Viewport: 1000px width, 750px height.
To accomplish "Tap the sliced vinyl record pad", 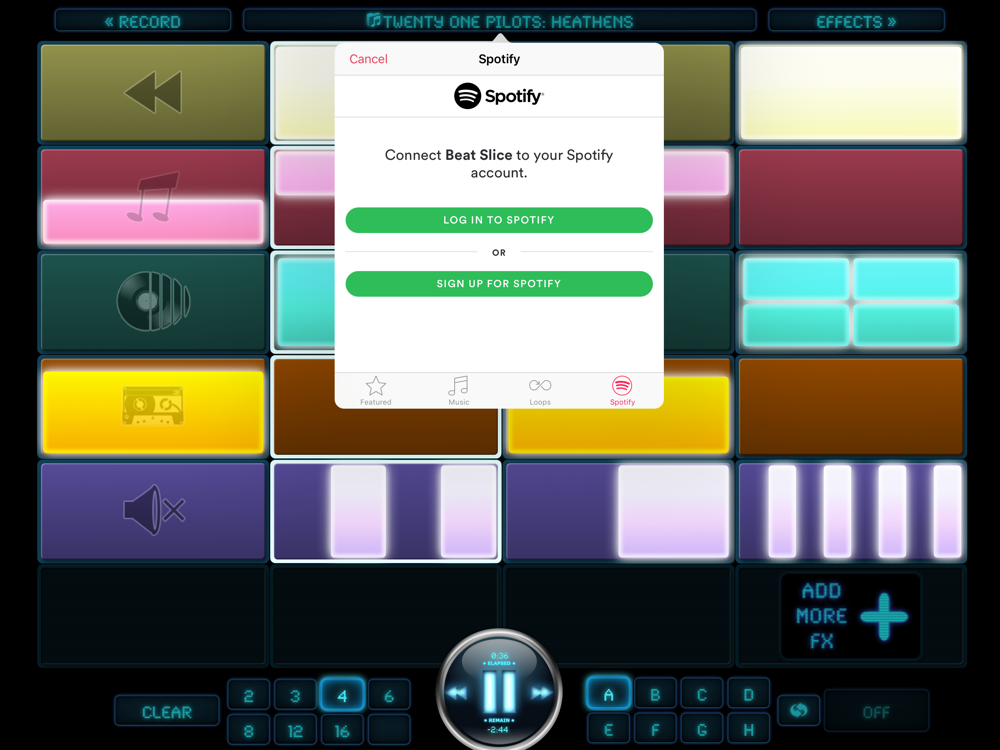I will click(153, 302).
